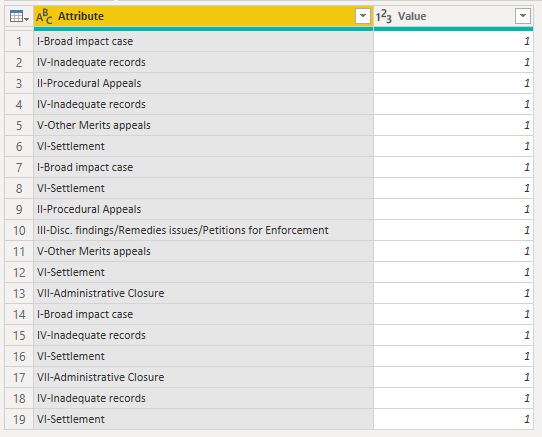Select row 18 'IV-Inadequate records' cell
Screen dimensions: 542x437
[204, 398]
